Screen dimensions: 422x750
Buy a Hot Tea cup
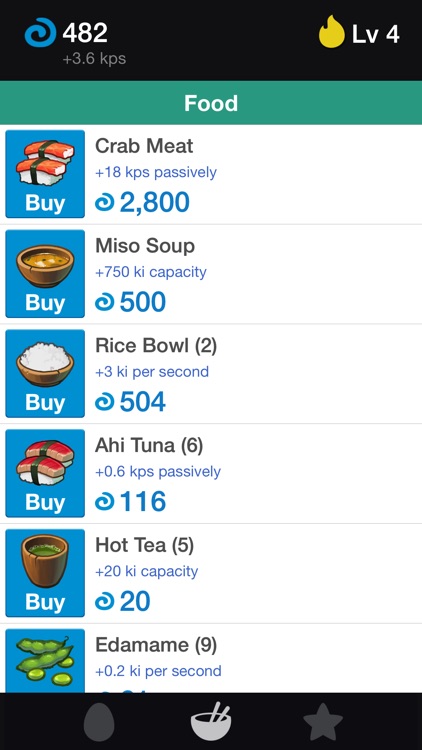click(45, 573)
